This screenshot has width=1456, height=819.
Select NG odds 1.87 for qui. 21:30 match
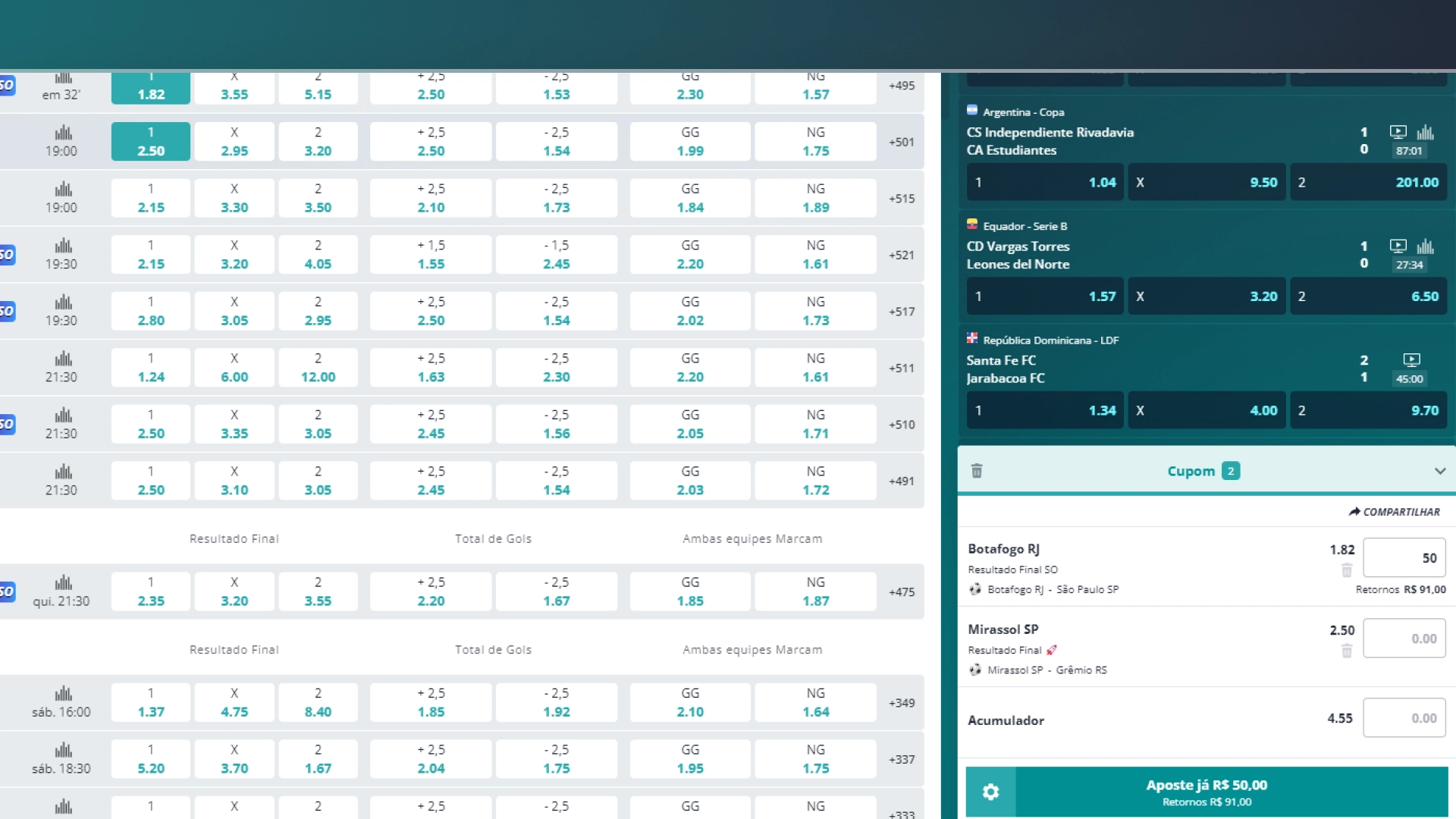816,591
